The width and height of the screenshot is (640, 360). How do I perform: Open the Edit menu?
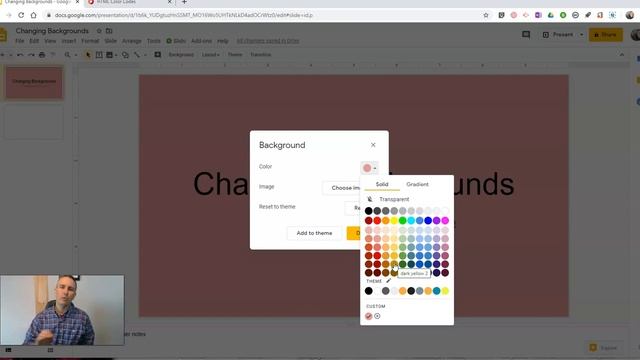pos(34,41)
